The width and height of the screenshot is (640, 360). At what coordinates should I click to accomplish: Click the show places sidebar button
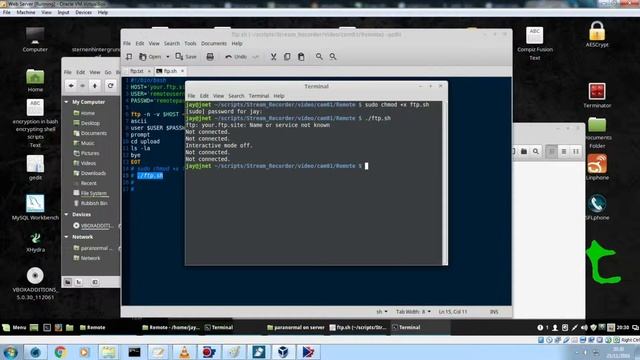(x=68, y=282)
